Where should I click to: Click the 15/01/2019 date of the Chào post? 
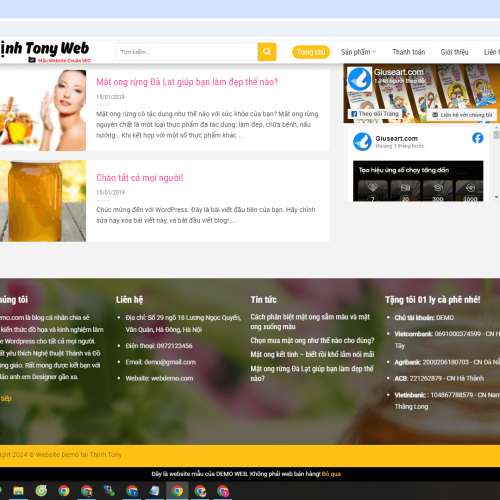(x=110, y=192)
